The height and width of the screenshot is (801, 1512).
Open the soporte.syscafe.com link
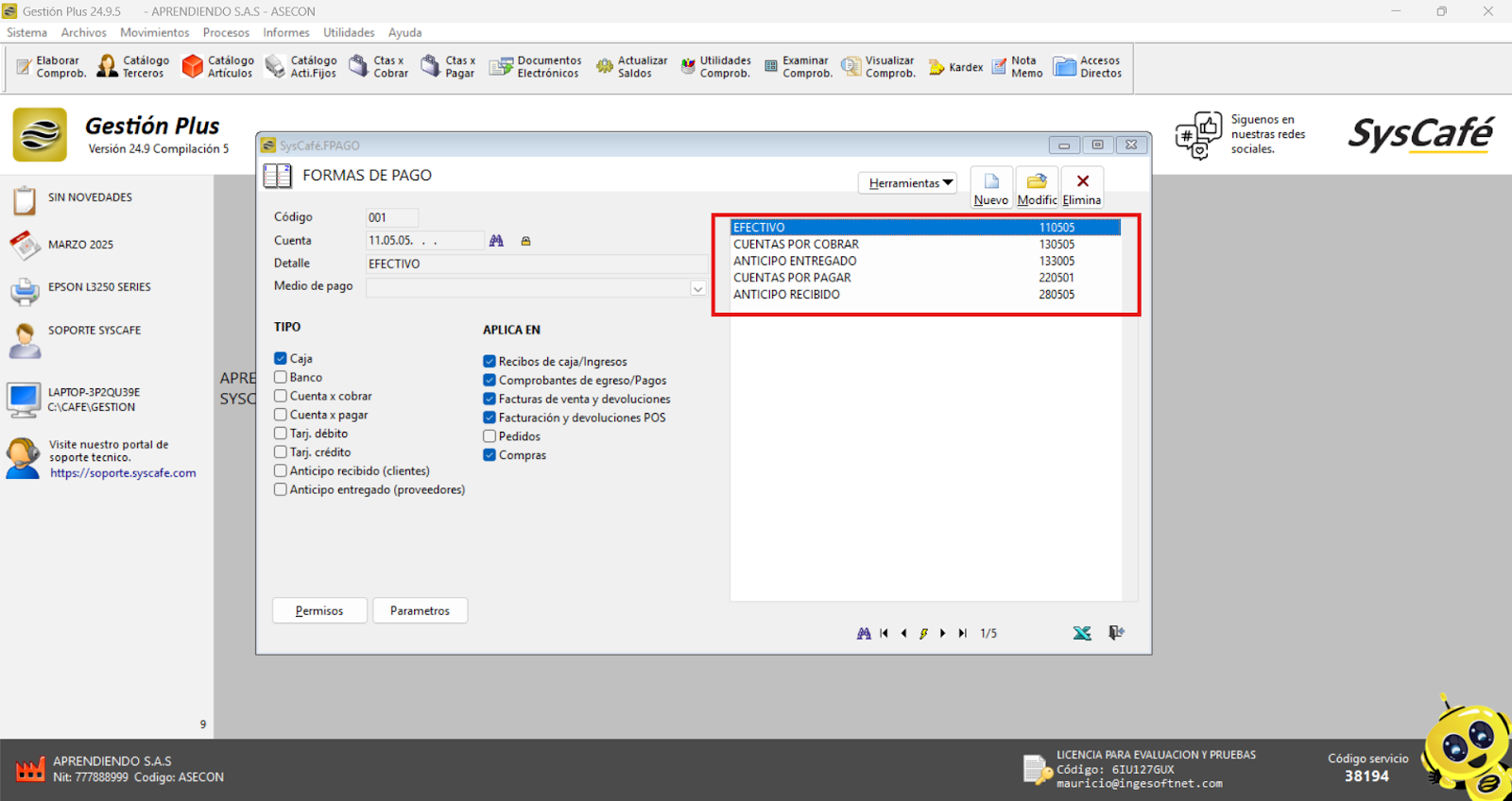click(x=123, y=473)
